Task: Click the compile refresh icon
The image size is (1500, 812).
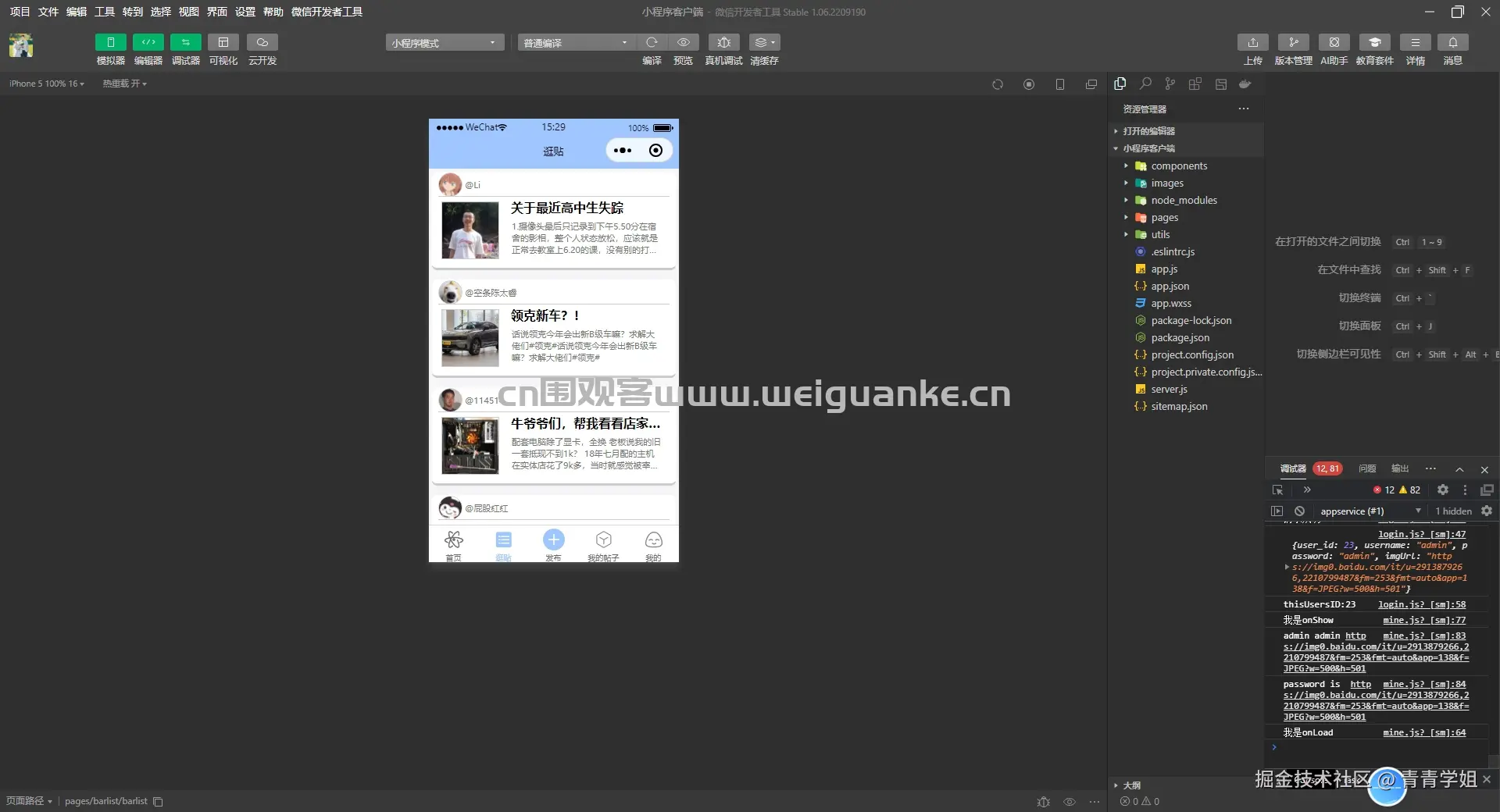Action: coord(652,42)
